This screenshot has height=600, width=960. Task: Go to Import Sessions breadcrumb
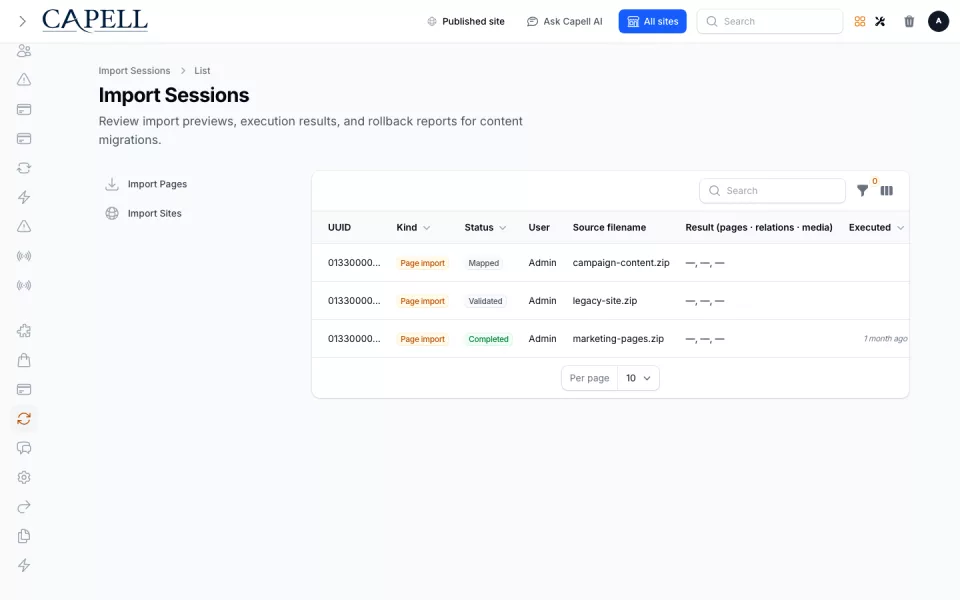click(x=135, y=70)
